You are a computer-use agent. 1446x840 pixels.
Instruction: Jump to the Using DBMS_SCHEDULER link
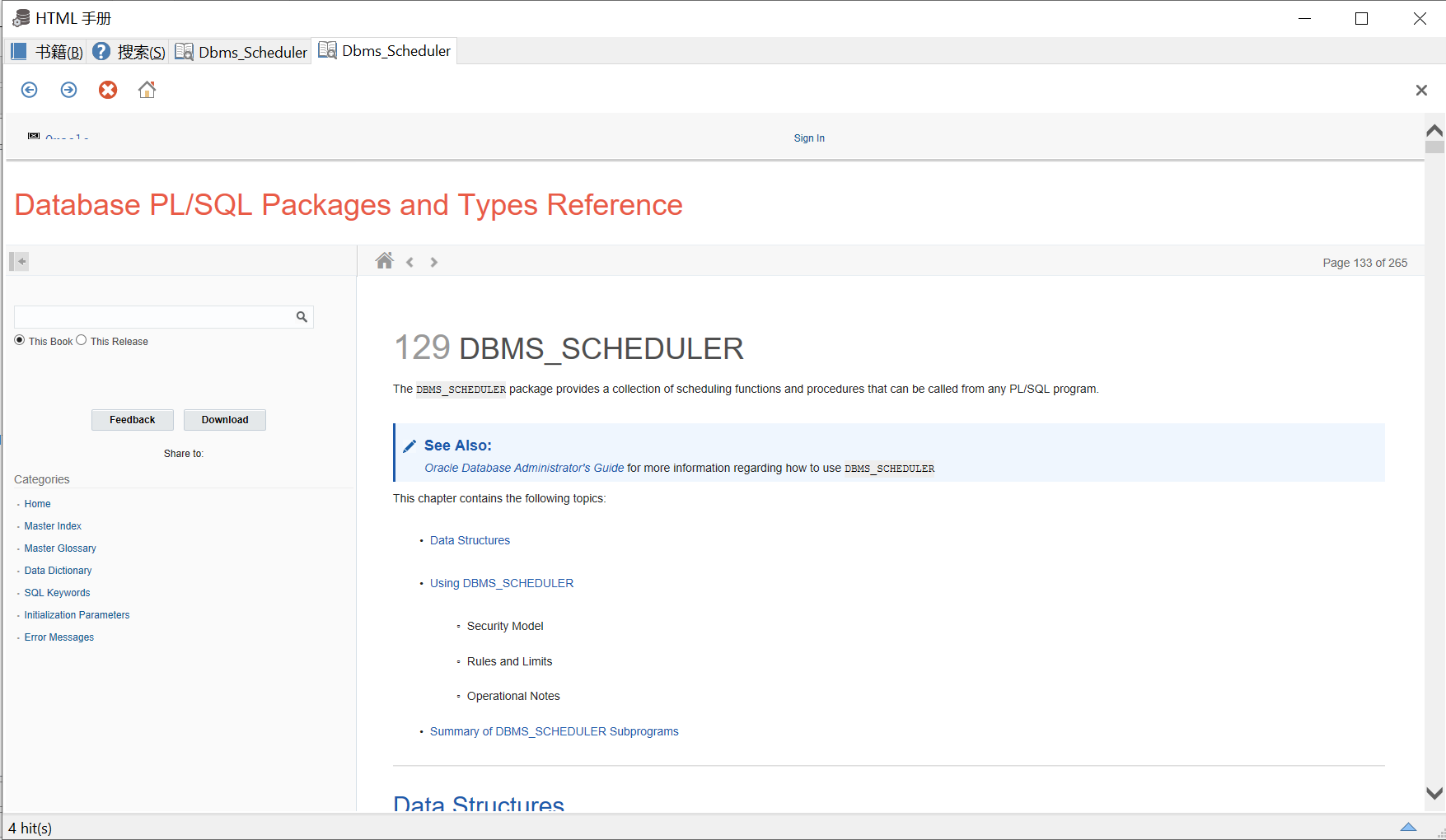coord(502,583)
